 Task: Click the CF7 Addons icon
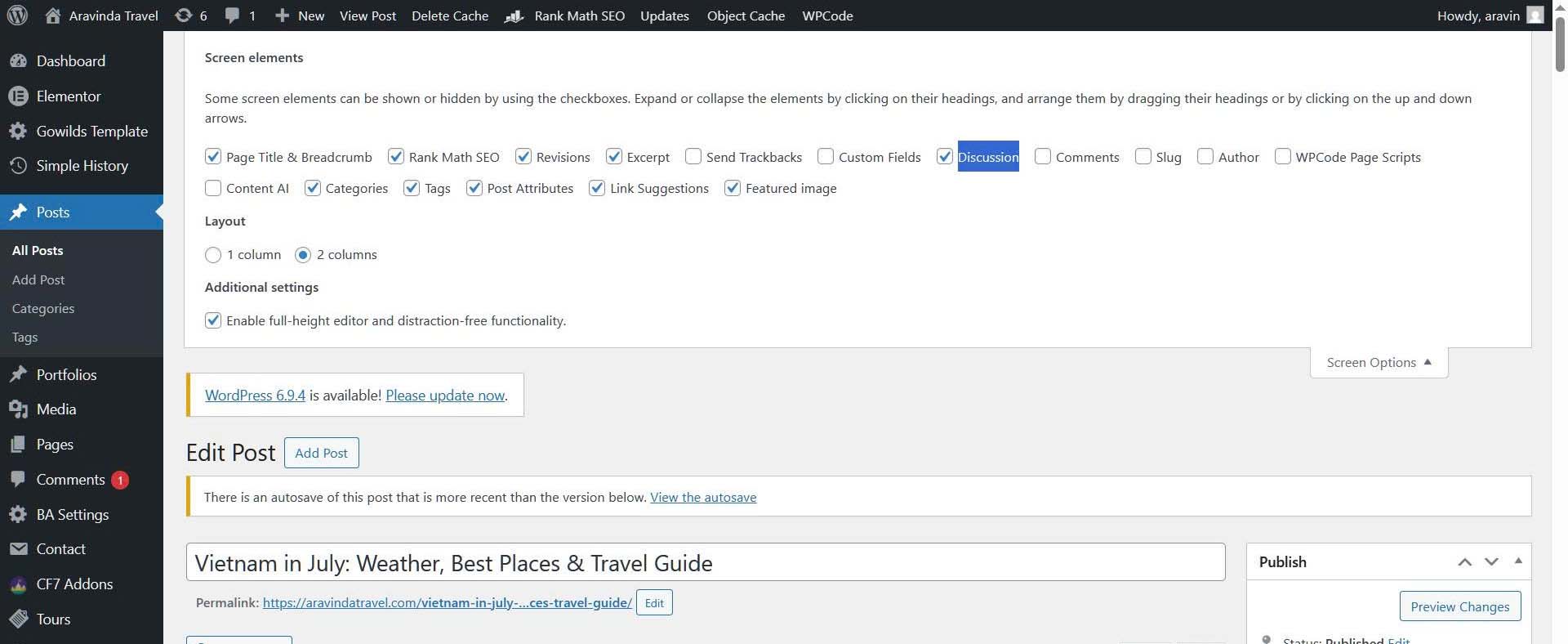point(18,584)
